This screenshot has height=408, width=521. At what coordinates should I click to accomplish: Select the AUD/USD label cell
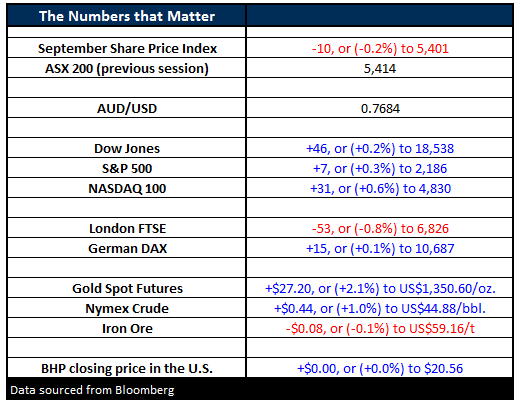[127, 108]
